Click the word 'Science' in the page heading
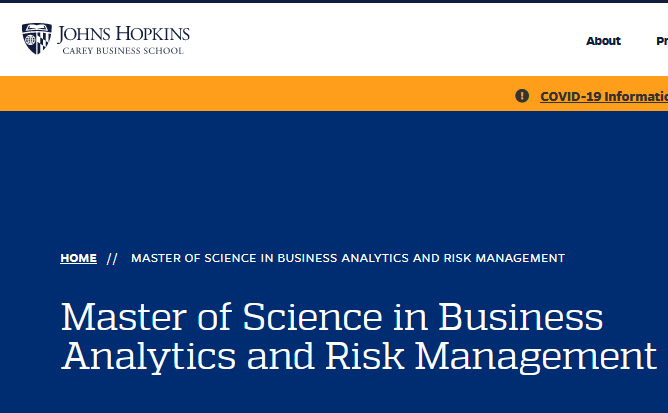 point(313,317)
